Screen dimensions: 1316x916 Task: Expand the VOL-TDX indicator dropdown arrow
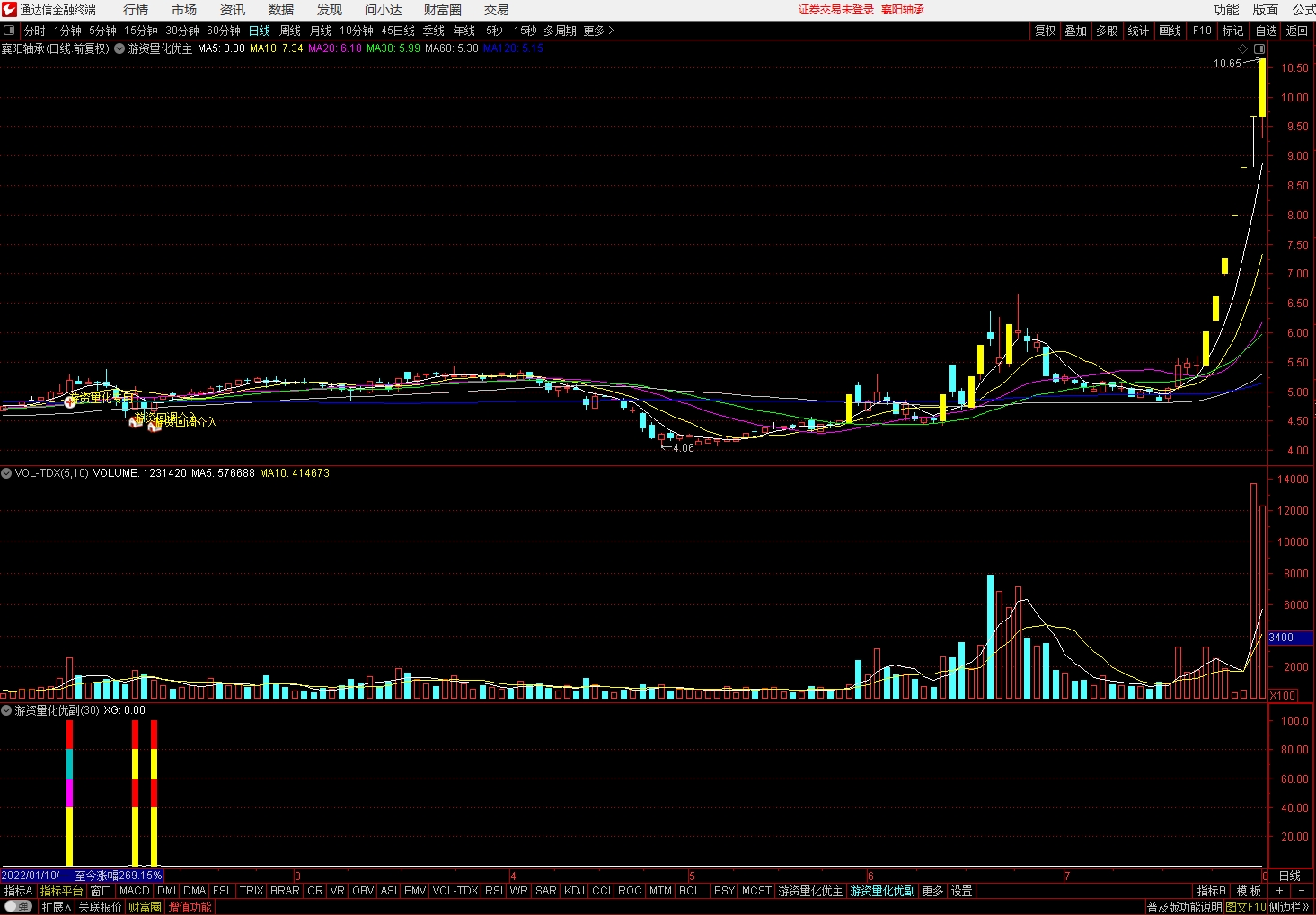tap(6, 473)
